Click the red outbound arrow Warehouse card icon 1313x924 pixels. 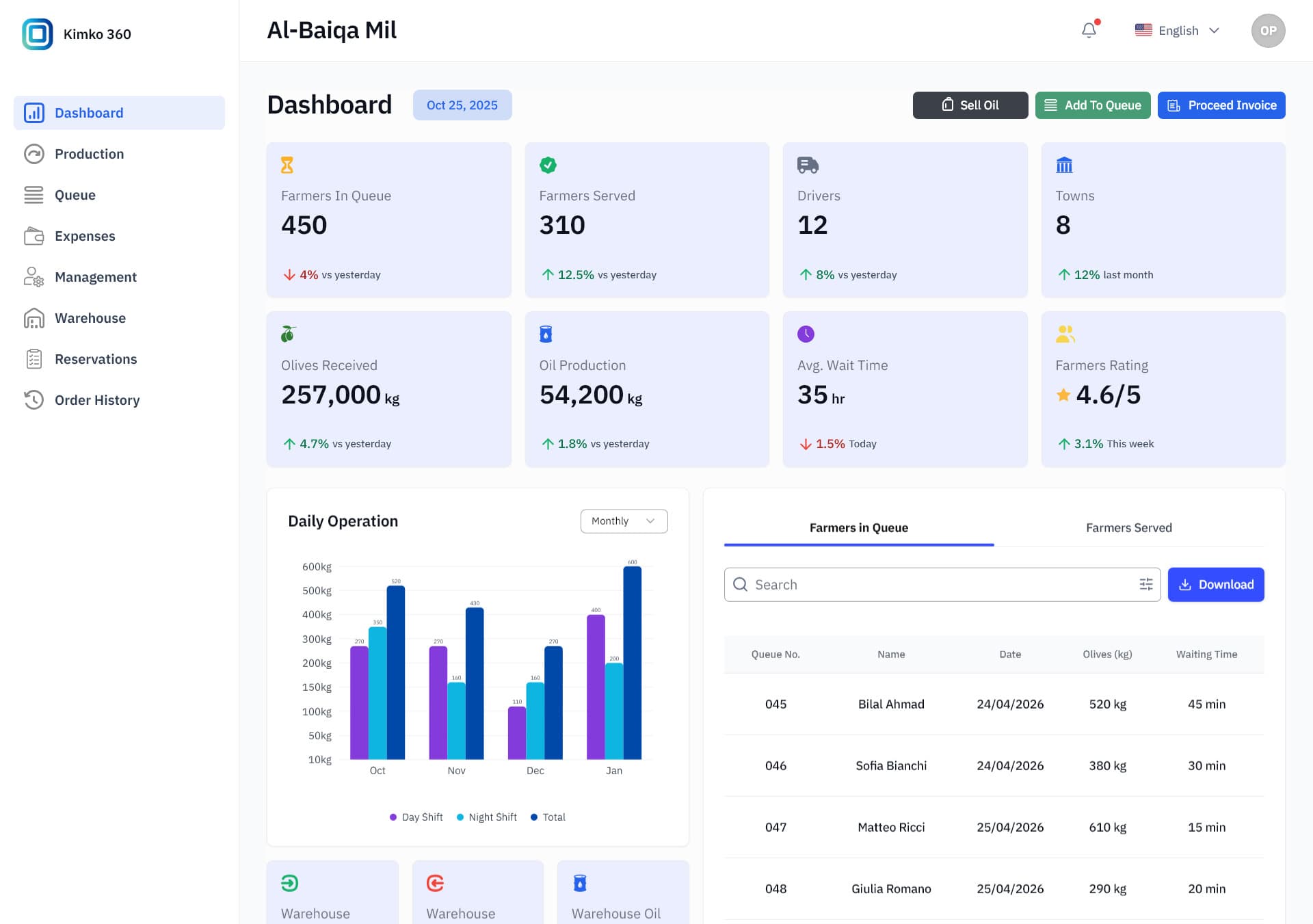click(435, 883)
